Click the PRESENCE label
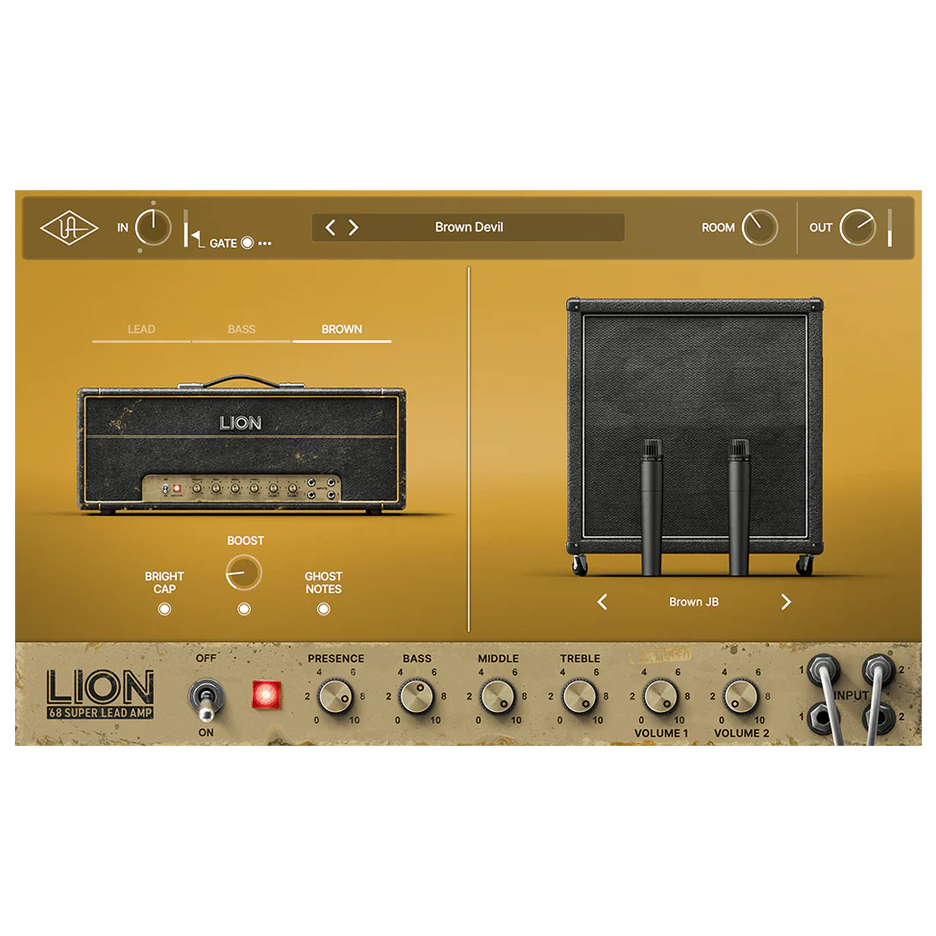936x936 pixels. (x=335, y=658)
